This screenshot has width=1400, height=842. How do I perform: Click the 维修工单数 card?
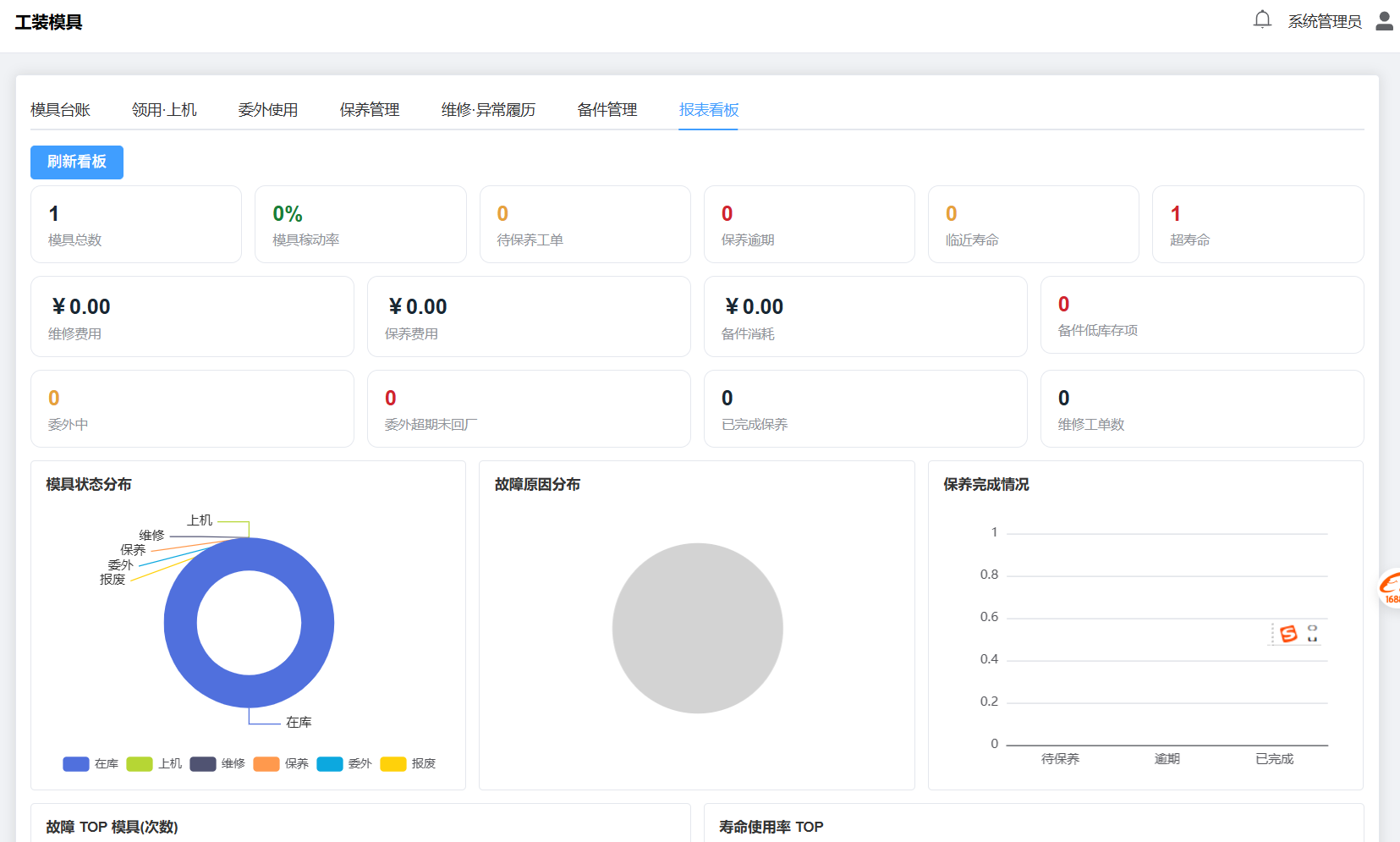[1202, 409]
